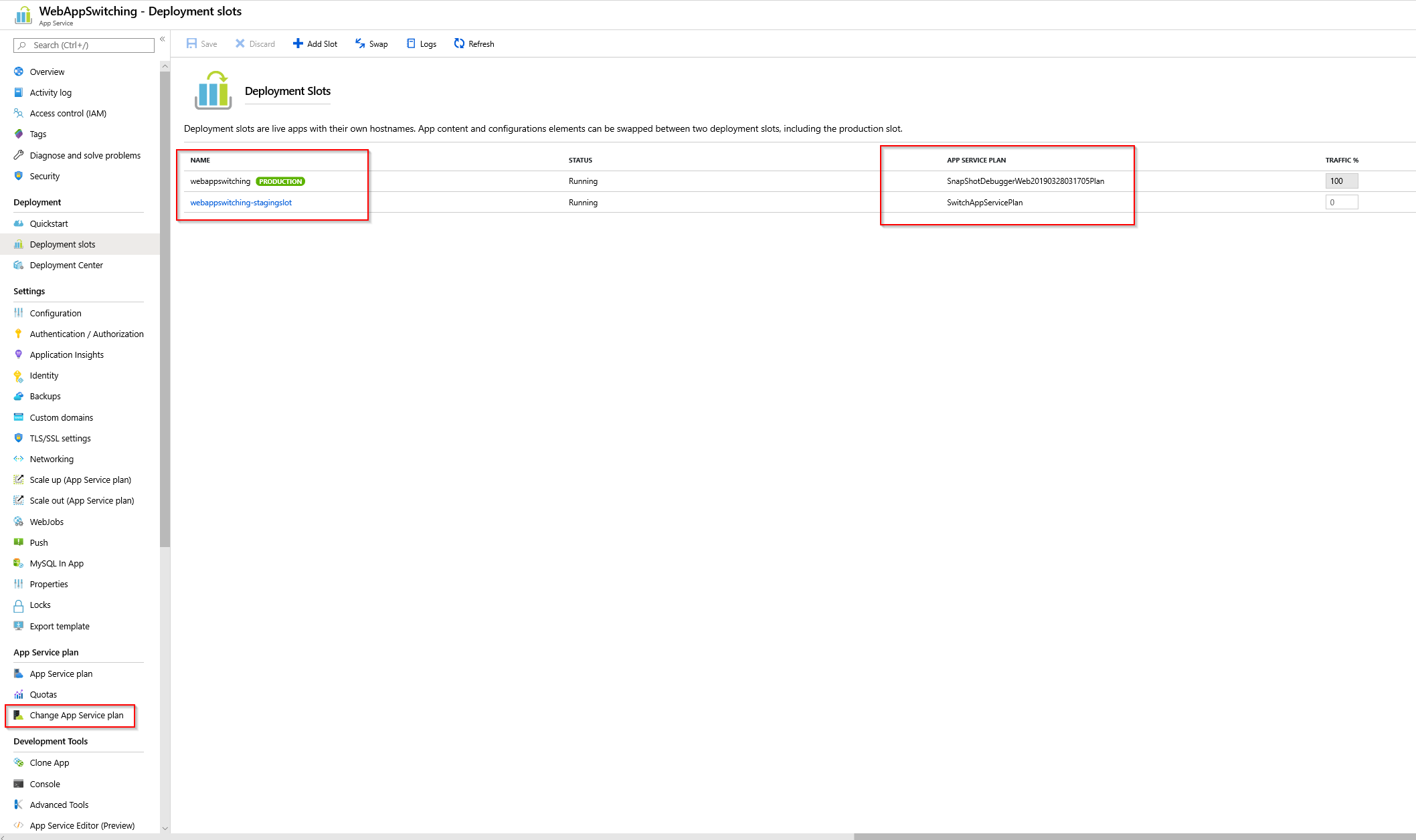Open Security from the sidebar
Screen dimensions: 1416x840
[x=45, y=176]
